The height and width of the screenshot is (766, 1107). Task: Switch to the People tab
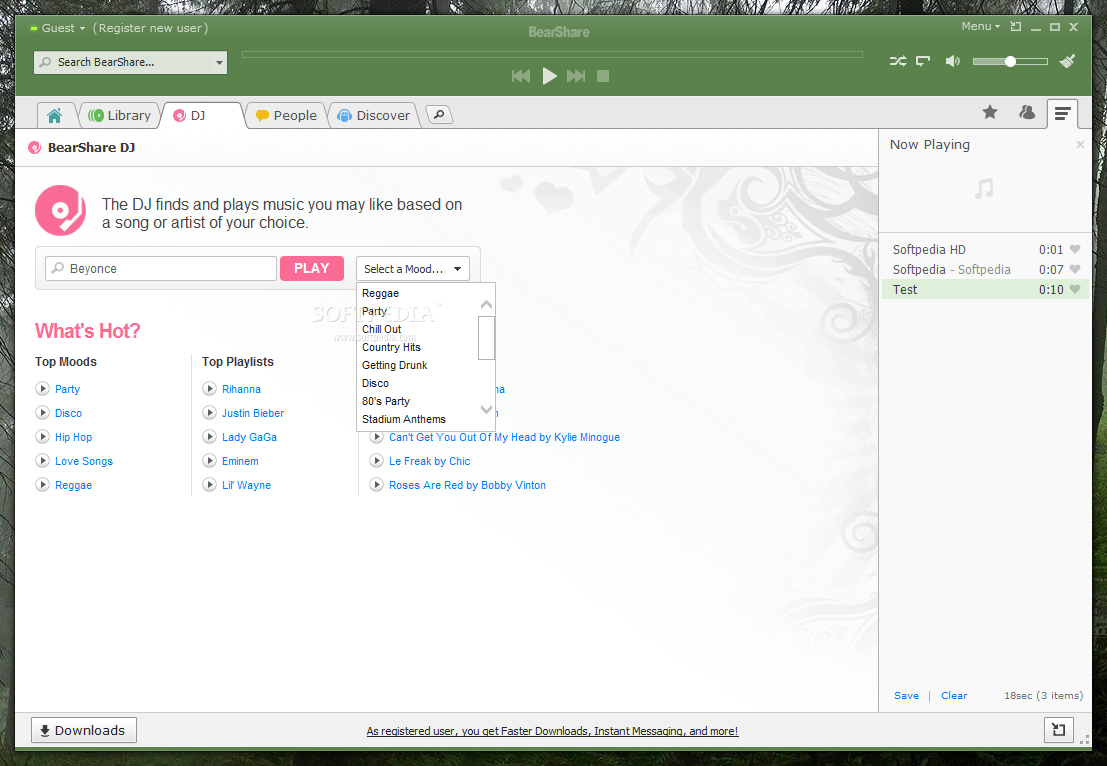[x=287, y=115]
